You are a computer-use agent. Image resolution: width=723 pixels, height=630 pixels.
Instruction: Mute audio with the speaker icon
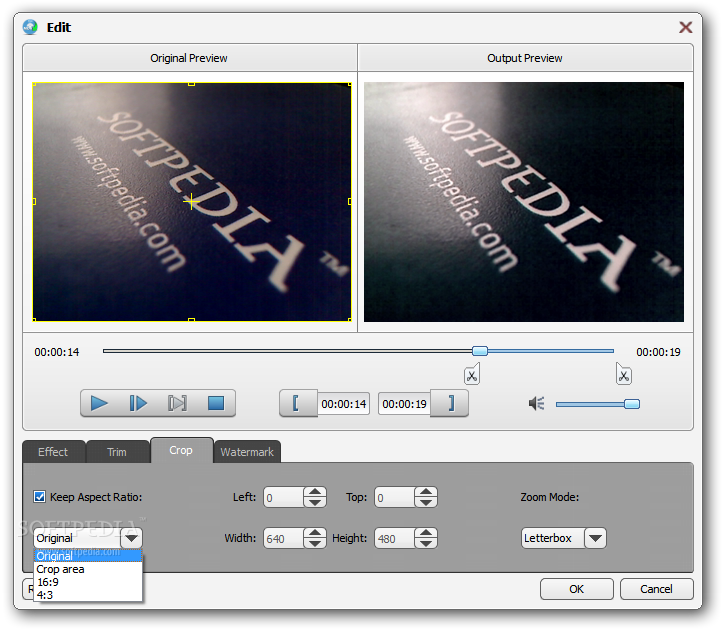(537, 404)
